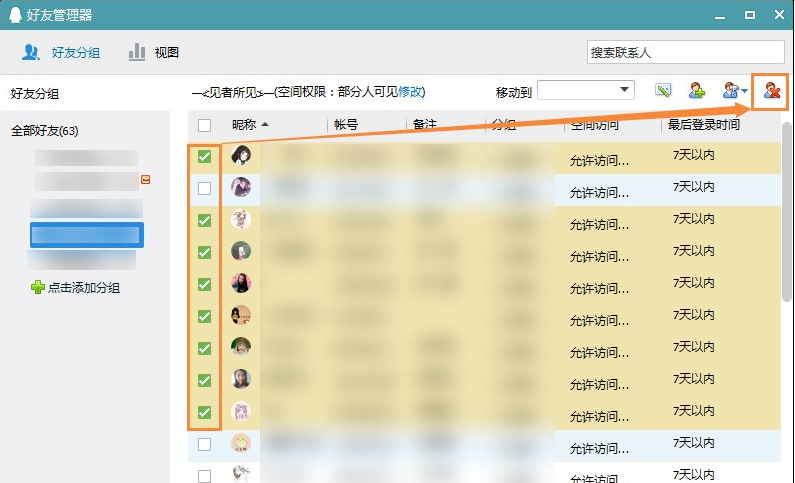Minimize the 好友管理器 window

[x=719, y=16]
